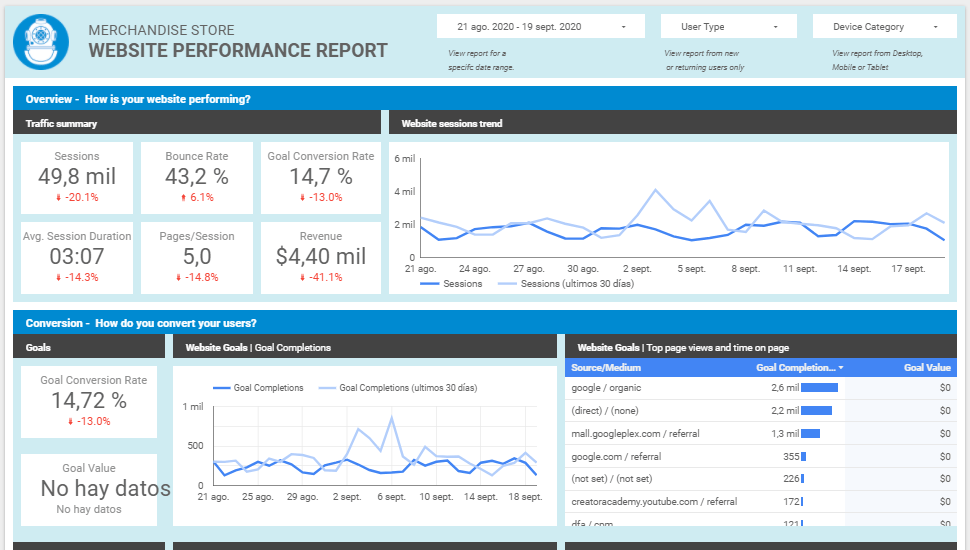
Task: Sort by Goal Completion column arrow
Action: [x=841, y=367]
